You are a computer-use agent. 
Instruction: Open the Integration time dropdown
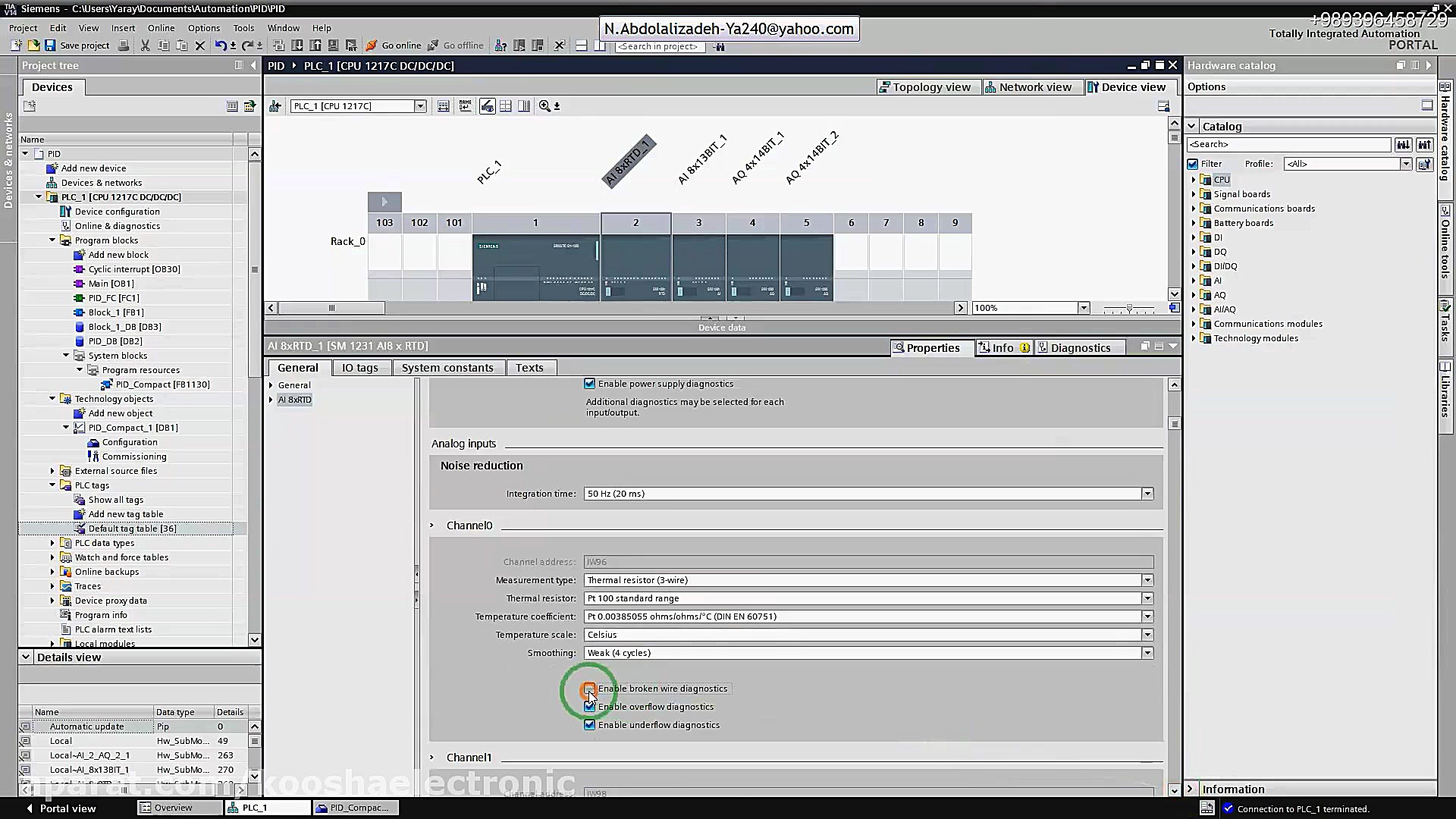click(1147, 494)
